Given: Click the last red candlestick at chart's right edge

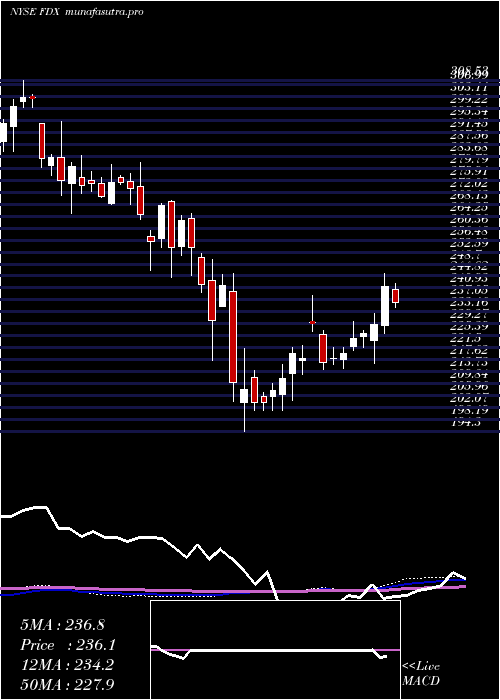Looking at the screenshot, I should 395,296.
